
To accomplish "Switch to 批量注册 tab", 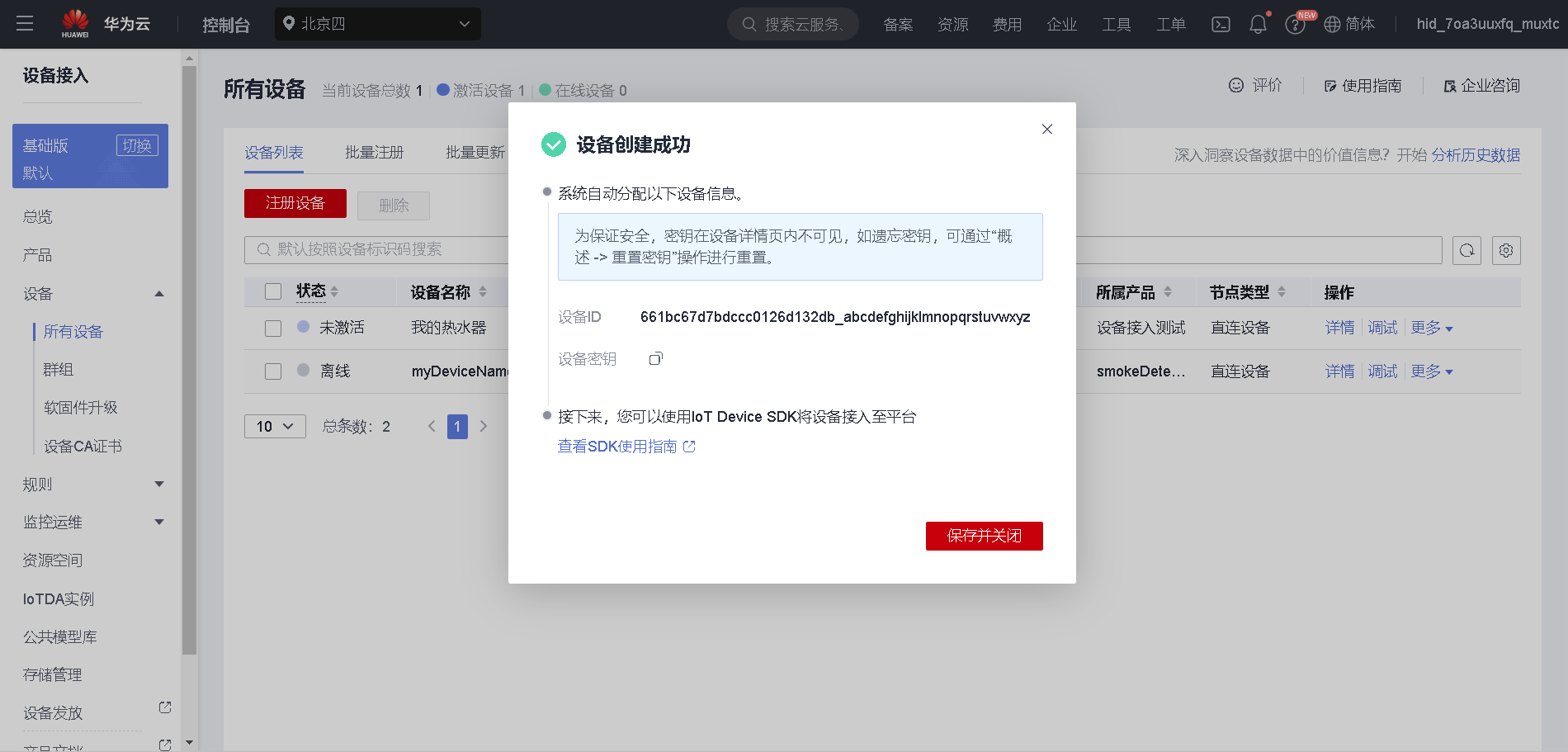I will click(375, 153).
